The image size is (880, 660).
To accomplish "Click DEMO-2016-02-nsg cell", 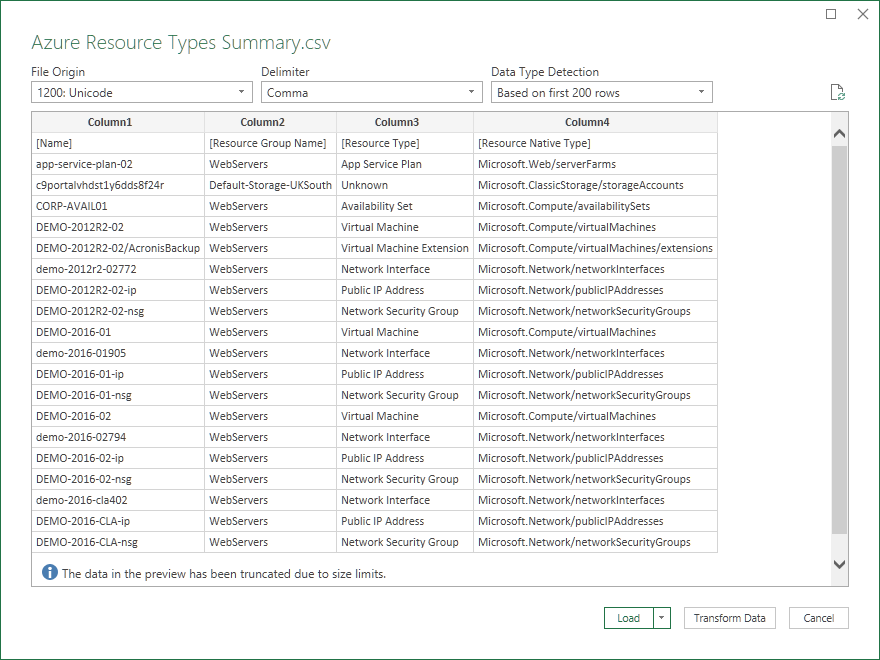I will point(118,479).
